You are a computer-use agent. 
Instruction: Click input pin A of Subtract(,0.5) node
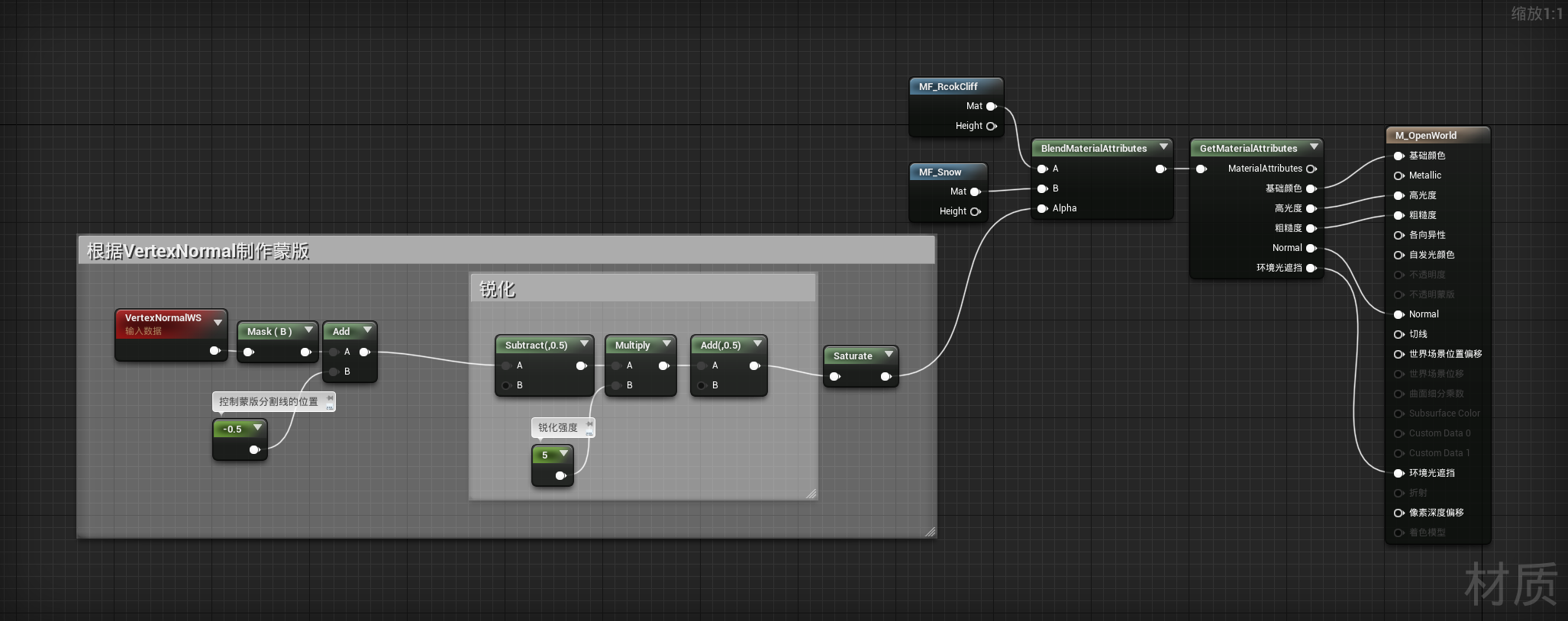coord(506,366)
